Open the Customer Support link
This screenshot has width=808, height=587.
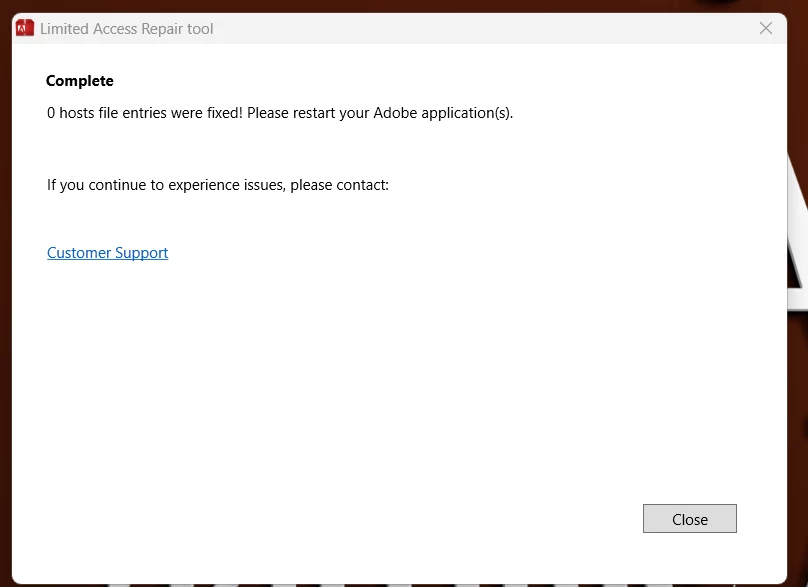[108, 253]
